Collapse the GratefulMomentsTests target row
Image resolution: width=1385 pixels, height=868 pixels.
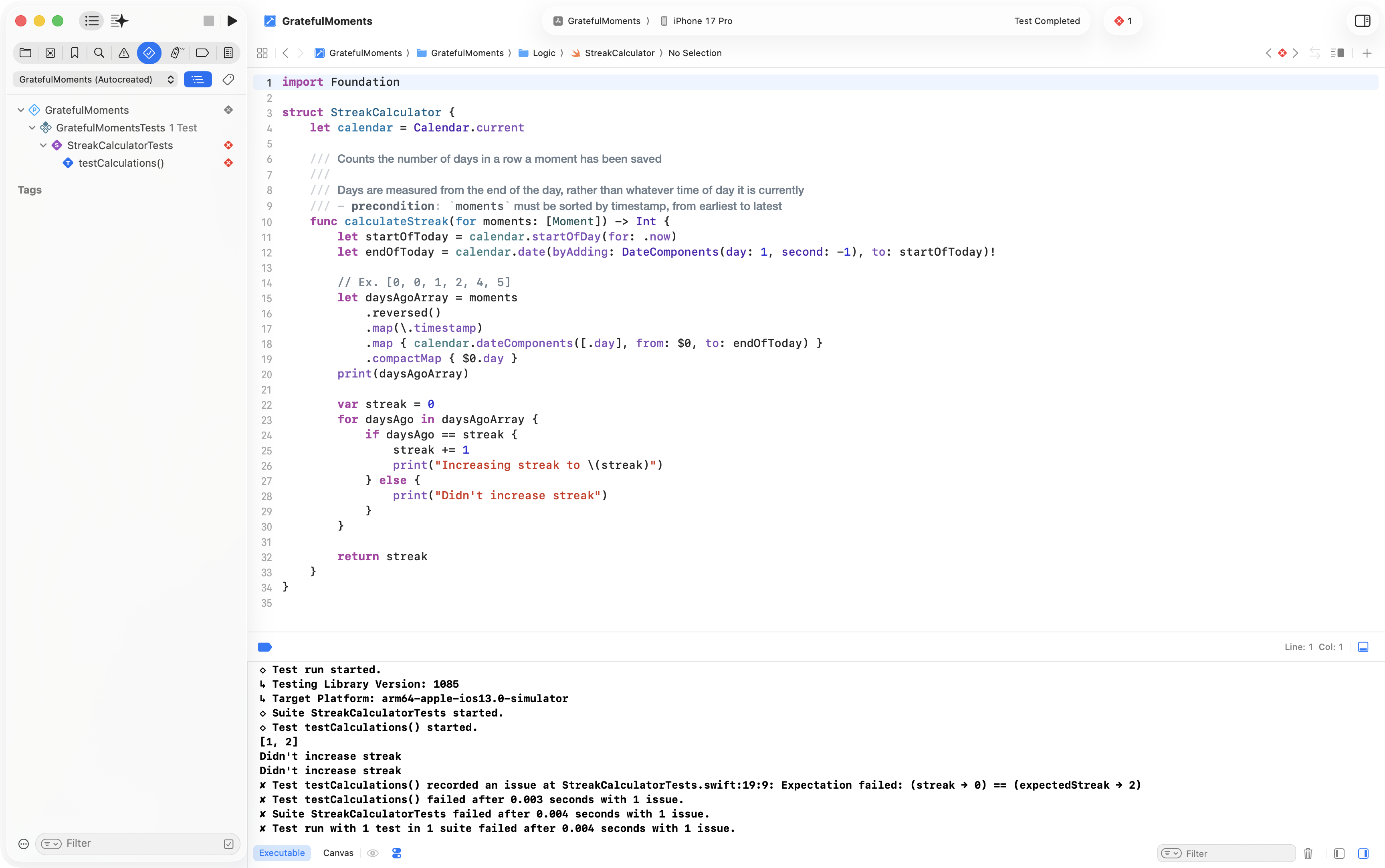pos(32,127)
